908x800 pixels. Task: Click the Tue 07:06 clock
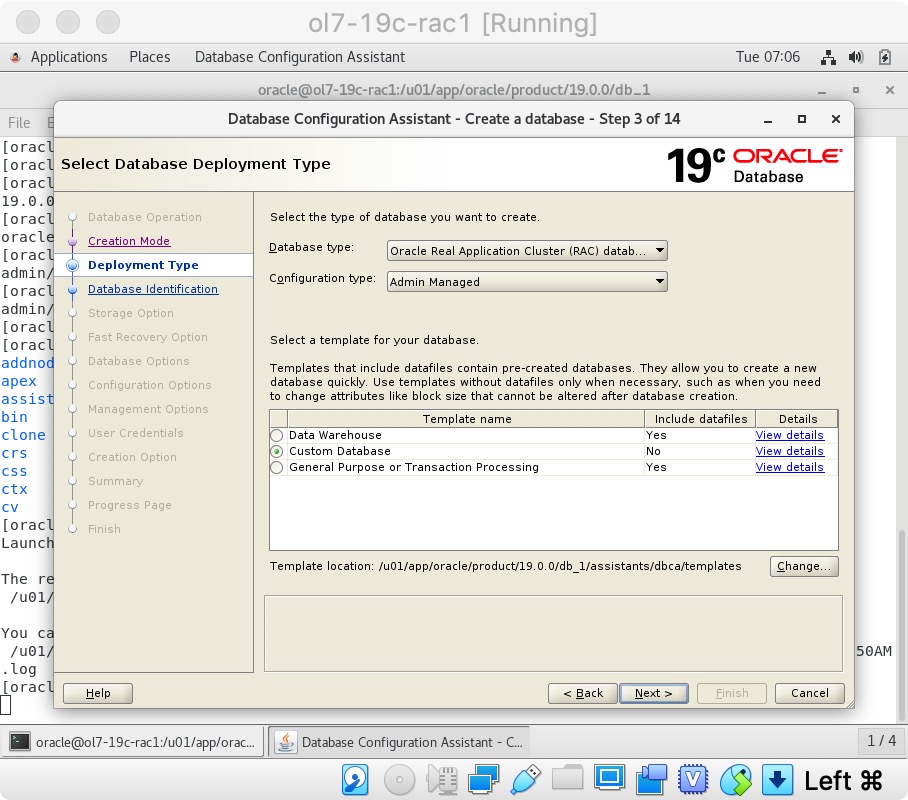(768, 57)
